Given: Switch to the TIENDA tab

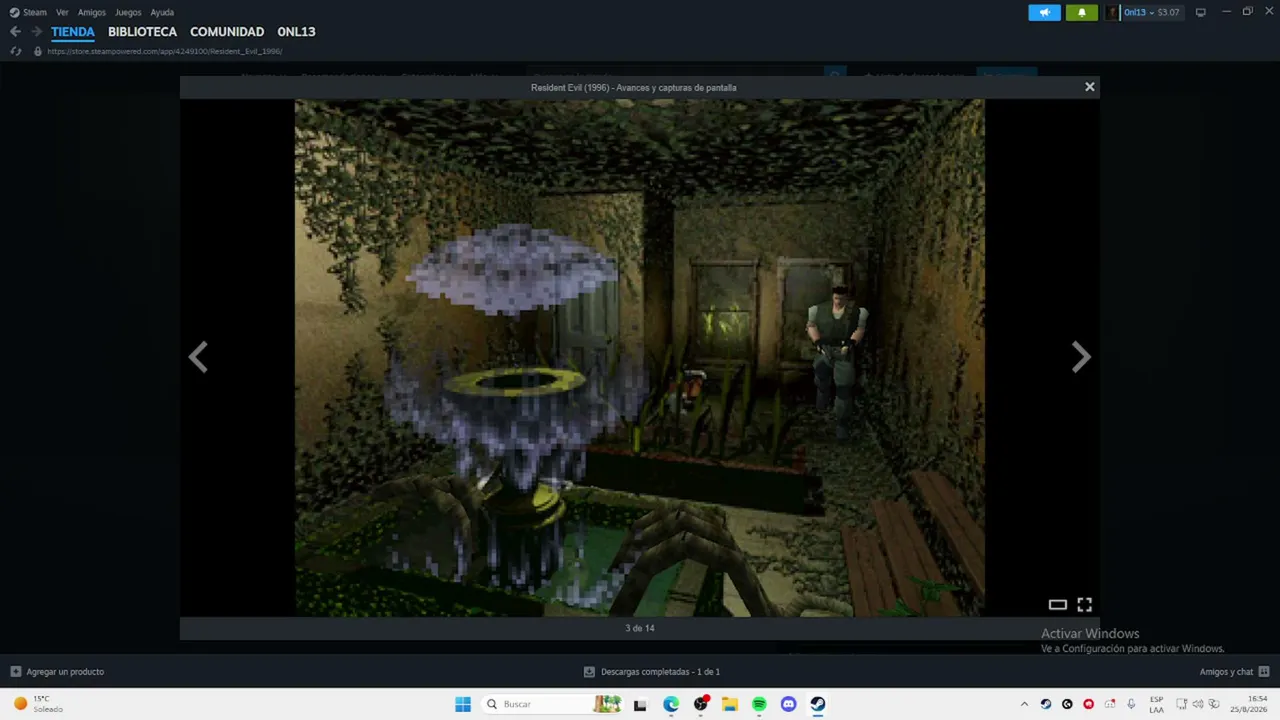Looking at the screenshot, I should click(x=73, y=32).
